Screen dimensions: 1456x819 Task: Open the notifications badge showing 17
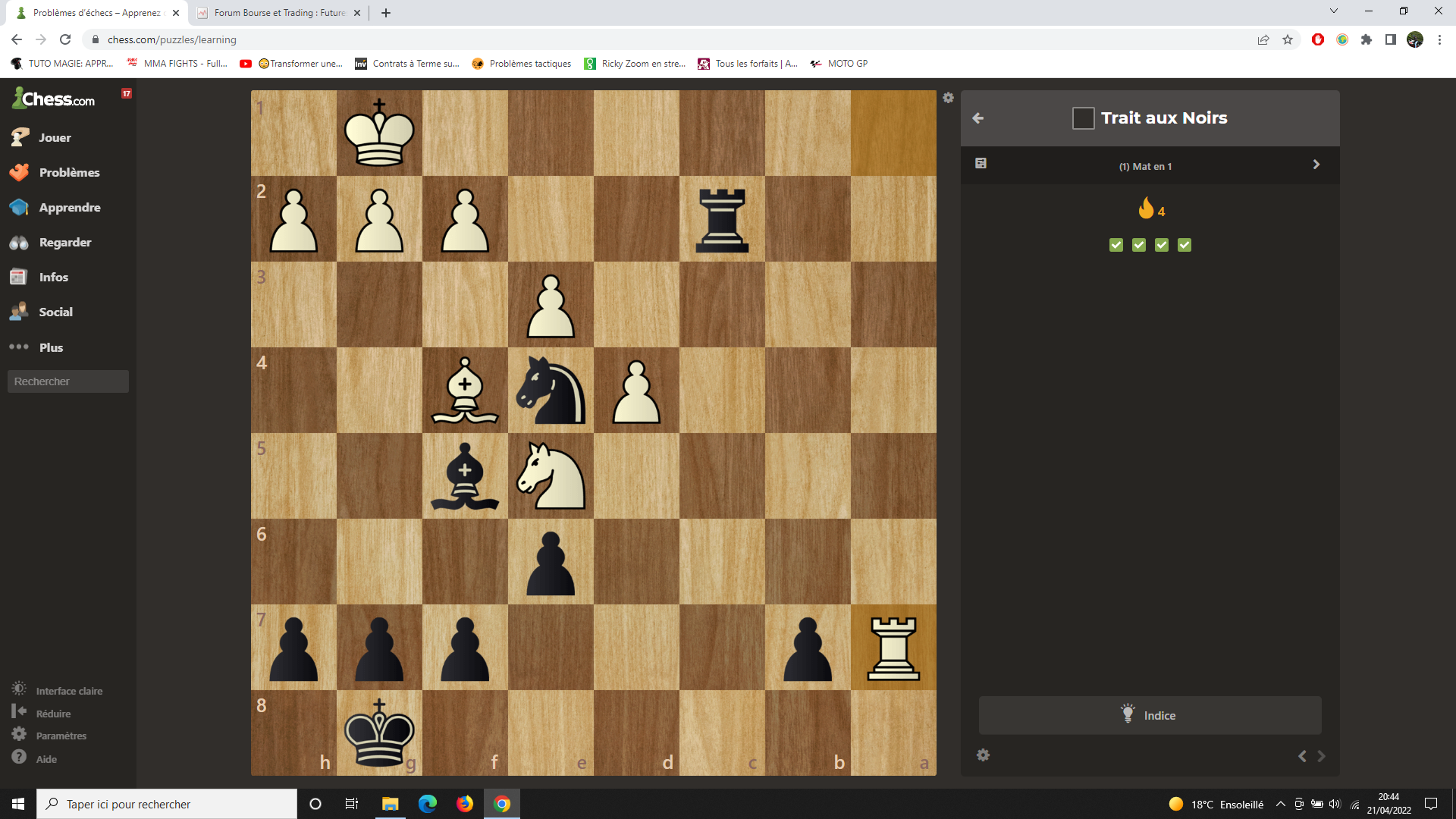pyautogui.click(x=127, y=93)
